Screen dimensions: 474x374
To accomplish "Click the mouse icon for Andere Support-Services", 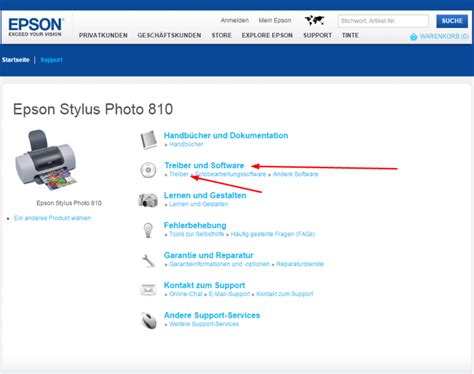I will [149, 320].
